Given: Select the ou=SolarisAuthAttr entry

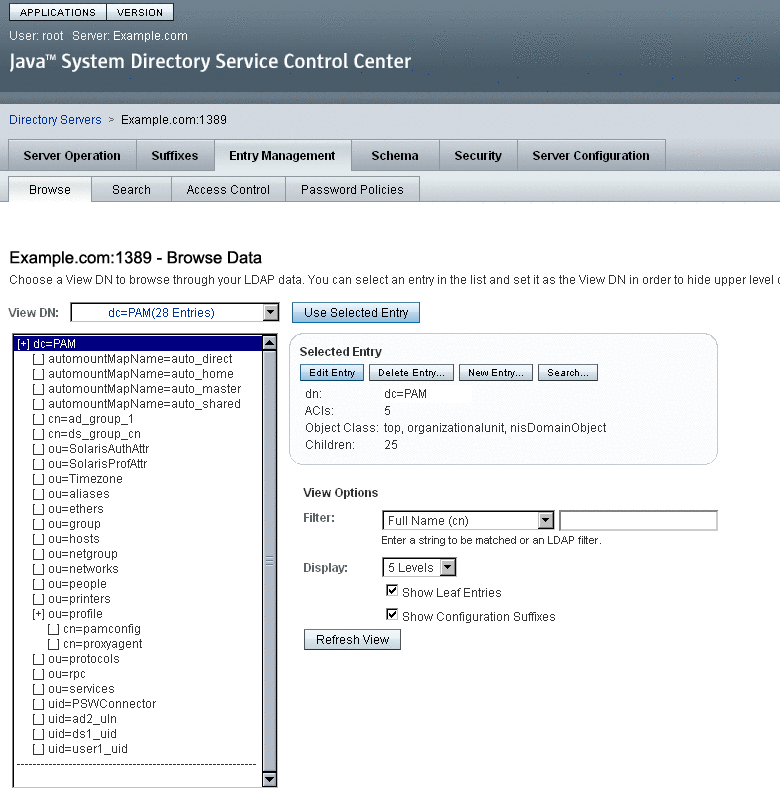Looking at the screenshot, I should [98, 449].
